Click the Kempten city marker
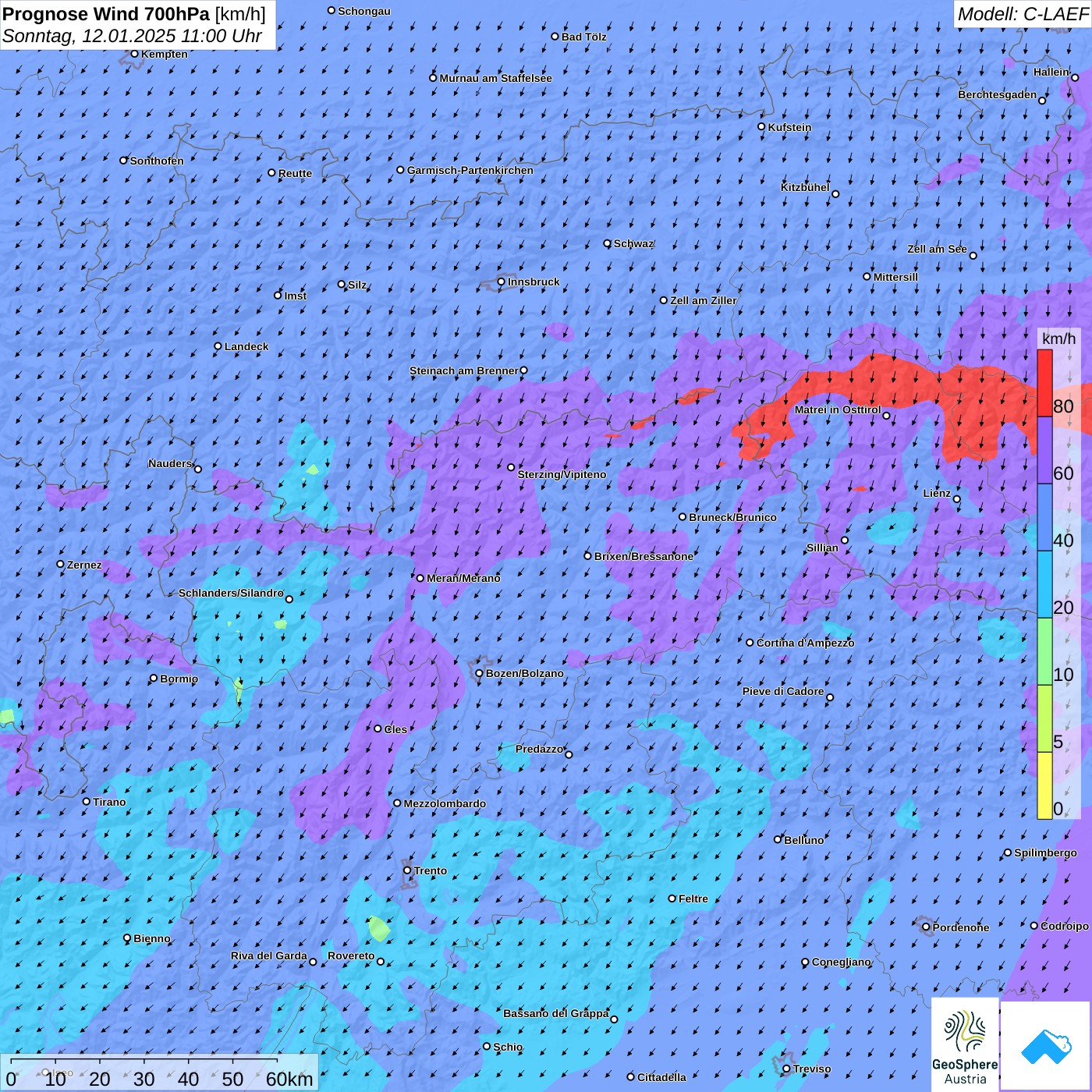This screenshot has width=1092, height=1092. [x=134, y=54]
